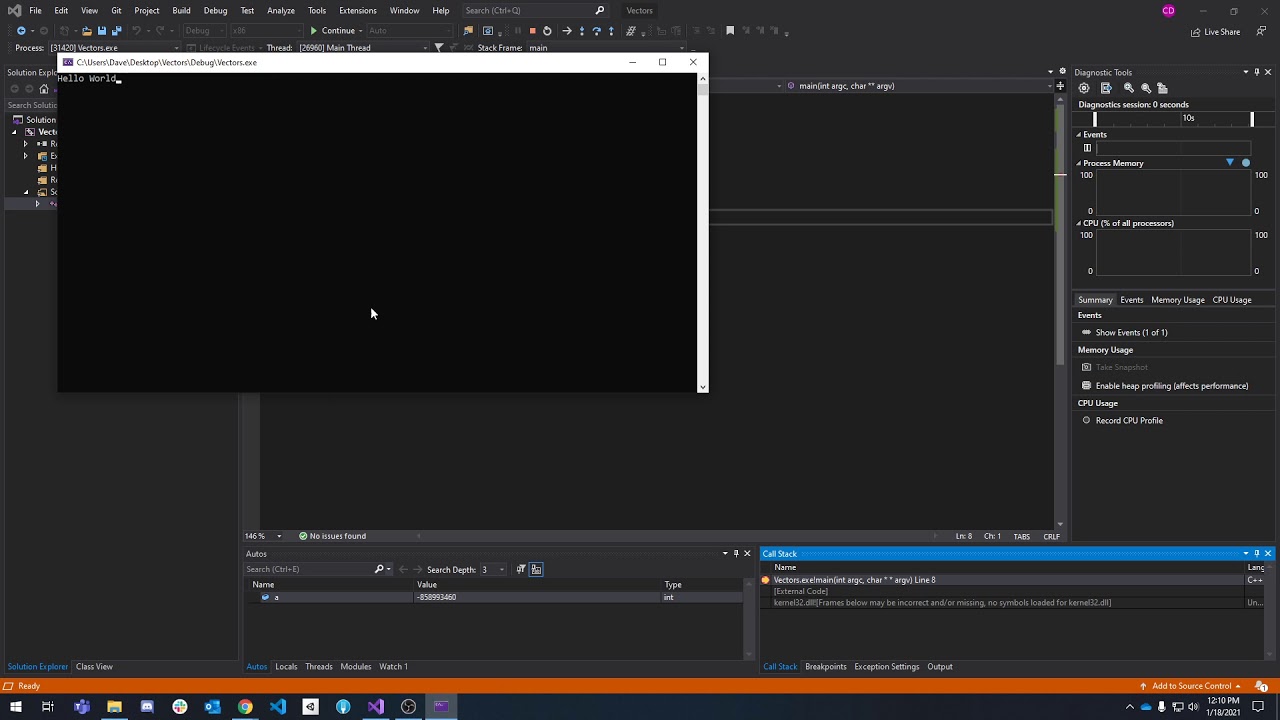Viewport: 1280px width, 720px height.
Task: Click Autos filter icon next to depth
Action: click(x=521, y=569)
